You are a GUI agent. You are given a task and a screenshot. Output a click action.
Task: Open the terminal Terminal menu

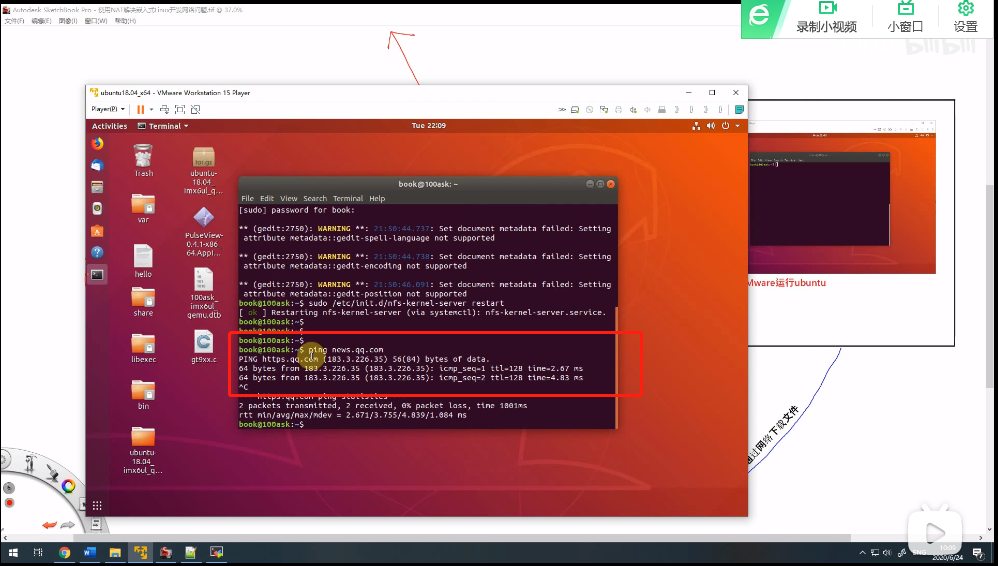[x=348, y=199]
